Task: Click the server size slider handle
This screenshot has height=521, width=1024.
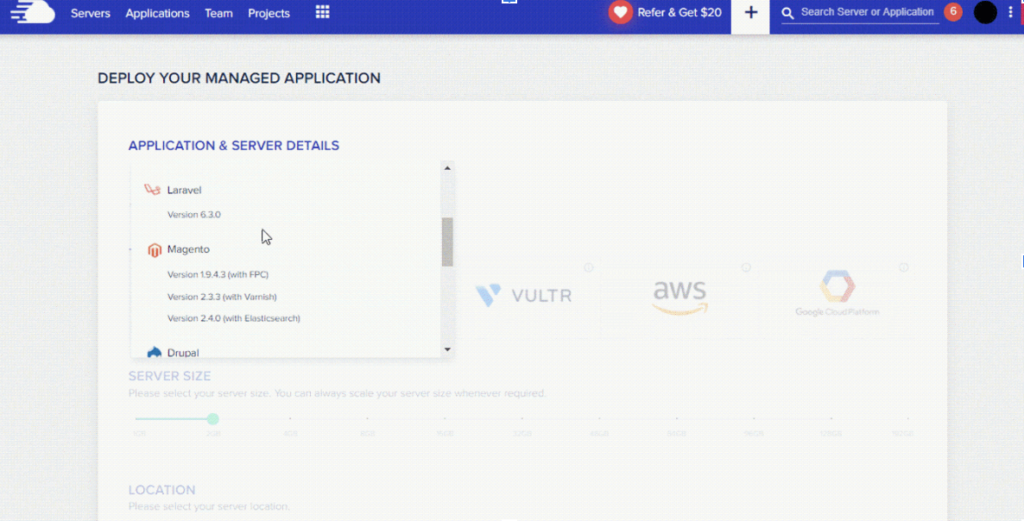Action: coord(213,419)
